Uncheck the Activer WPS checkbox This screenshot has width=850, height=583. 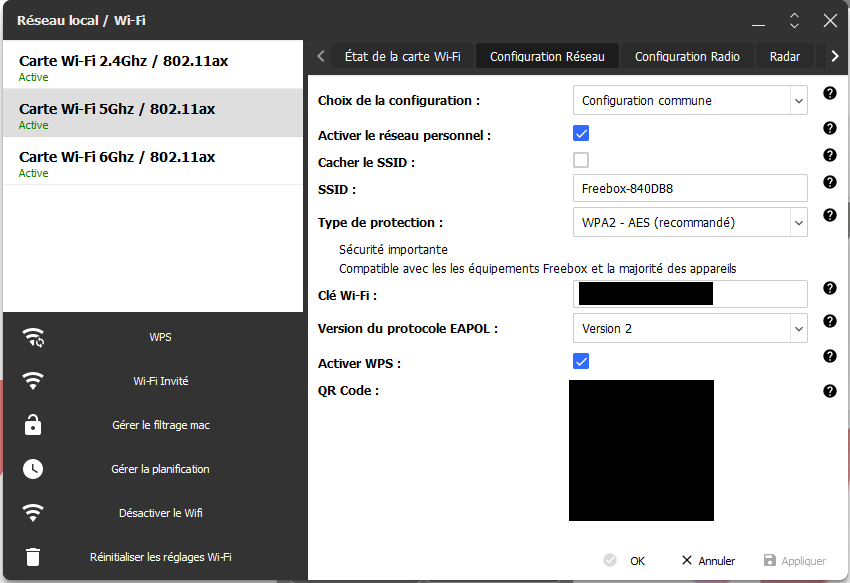581,361
